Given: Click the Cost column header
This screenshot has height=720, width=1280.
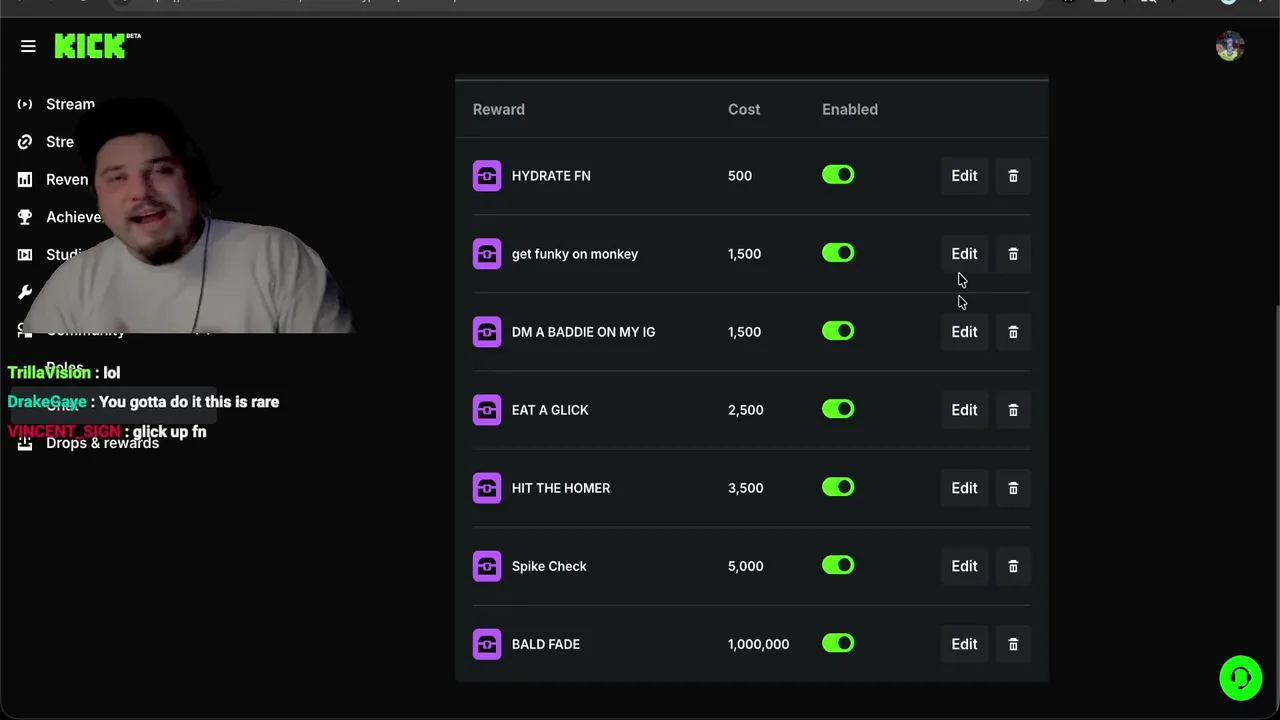Looking at the screenshot, I should (744, 109).
